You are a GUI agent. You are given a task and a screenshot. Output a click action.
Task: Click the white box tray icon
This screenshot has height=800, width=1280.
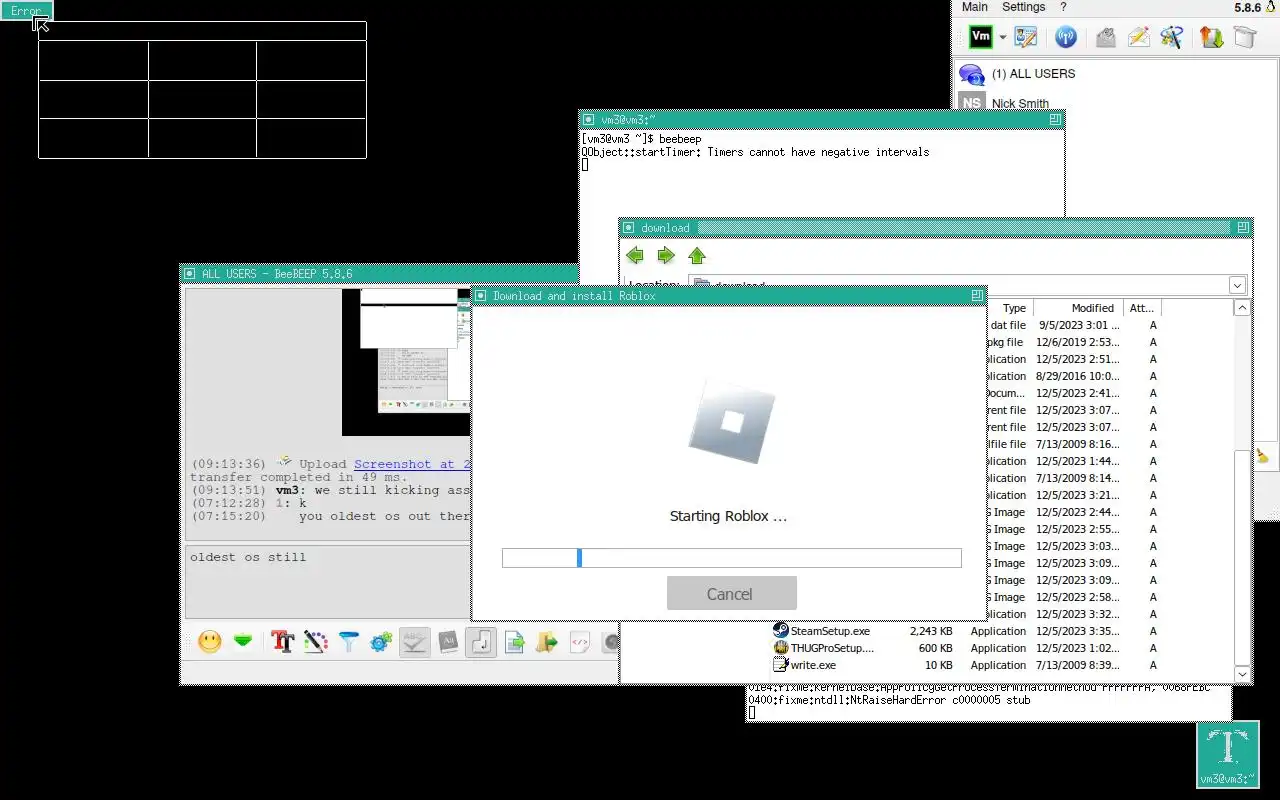(x=1244, y=37)
